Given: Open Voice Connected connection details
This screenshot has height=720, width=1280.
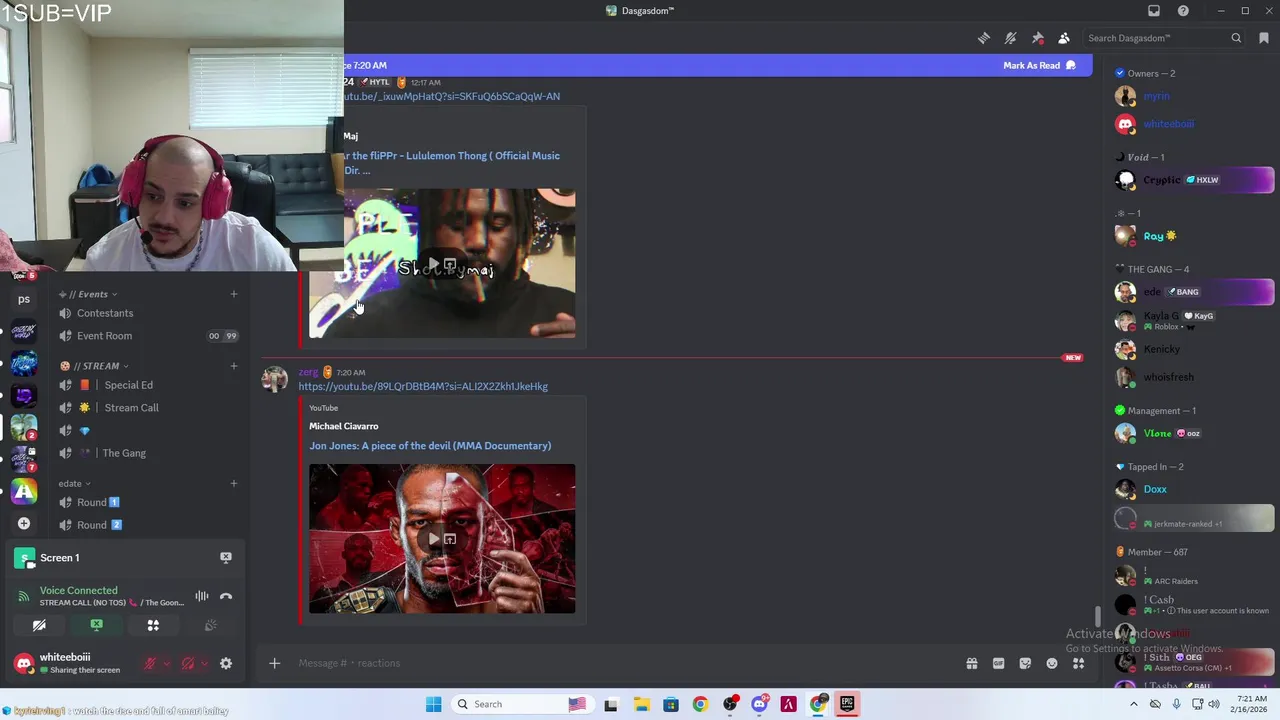Looking at the screenshot, I should [x=78, y=590].
